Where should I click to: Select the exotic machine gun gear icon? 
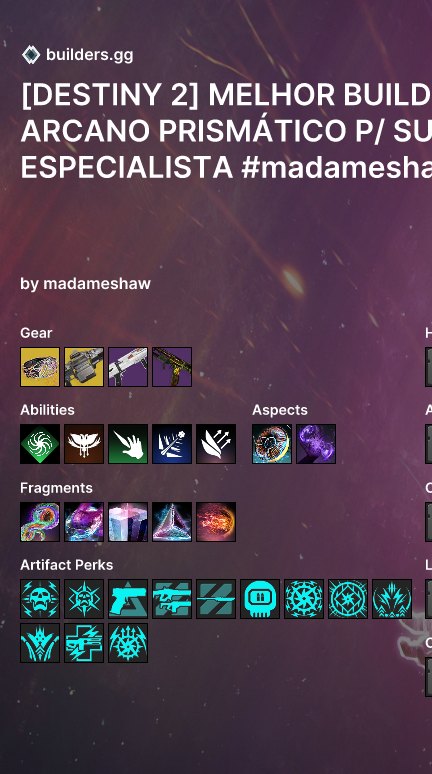[84, 367]
